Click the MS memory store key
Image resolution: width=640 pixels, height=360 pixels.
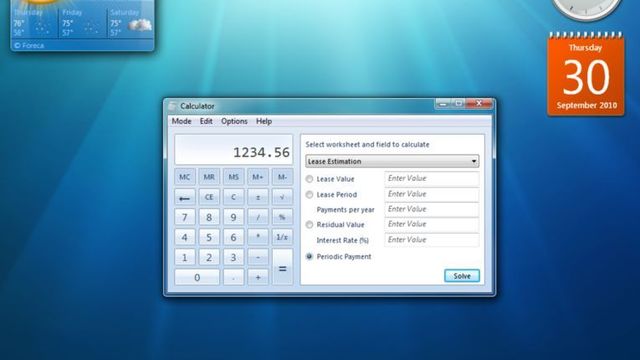[x=233, y=177]
